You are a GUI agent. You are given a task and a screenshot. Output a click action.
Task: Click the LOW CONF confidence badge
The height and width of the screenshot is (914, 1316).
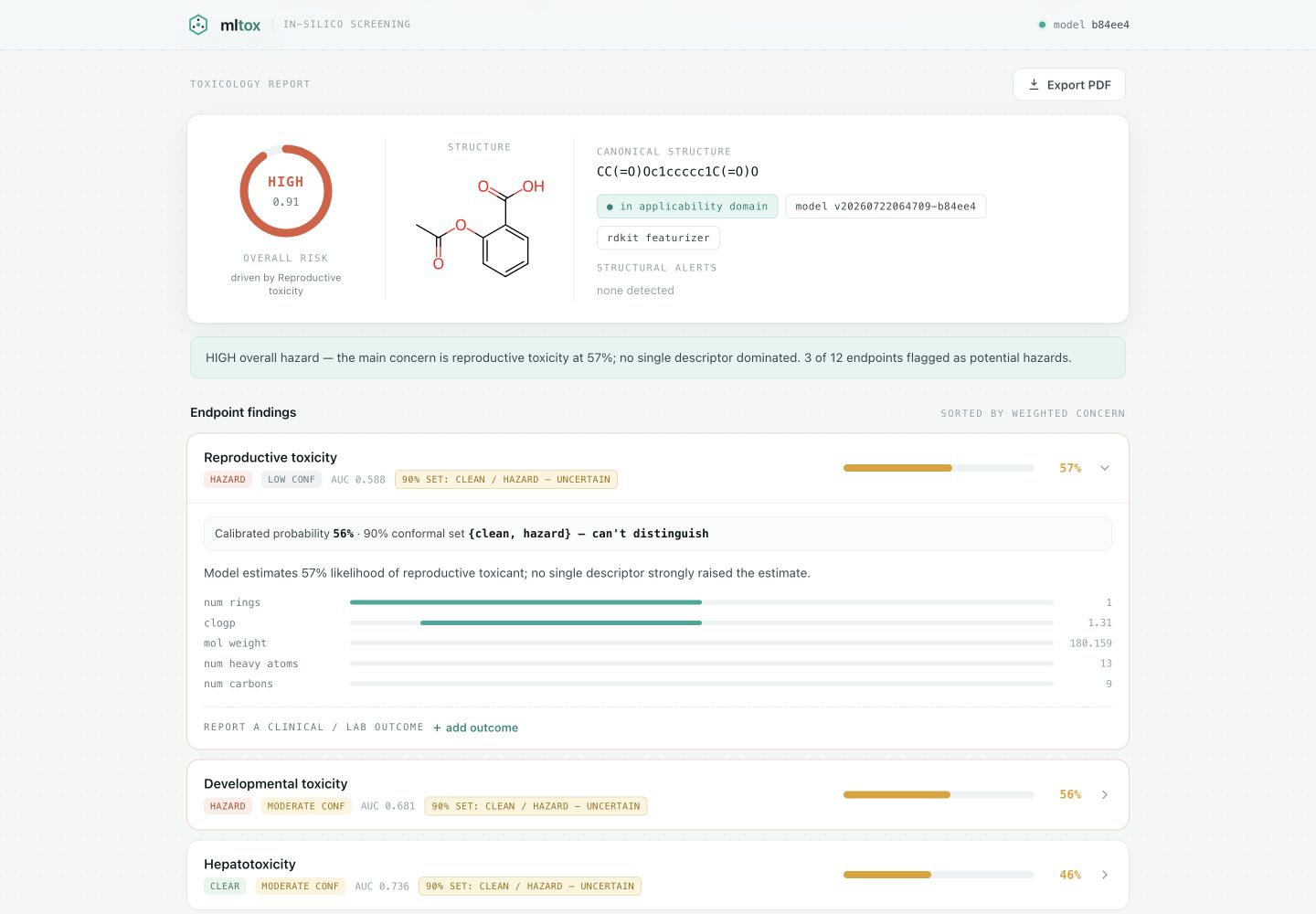[292, 479]
